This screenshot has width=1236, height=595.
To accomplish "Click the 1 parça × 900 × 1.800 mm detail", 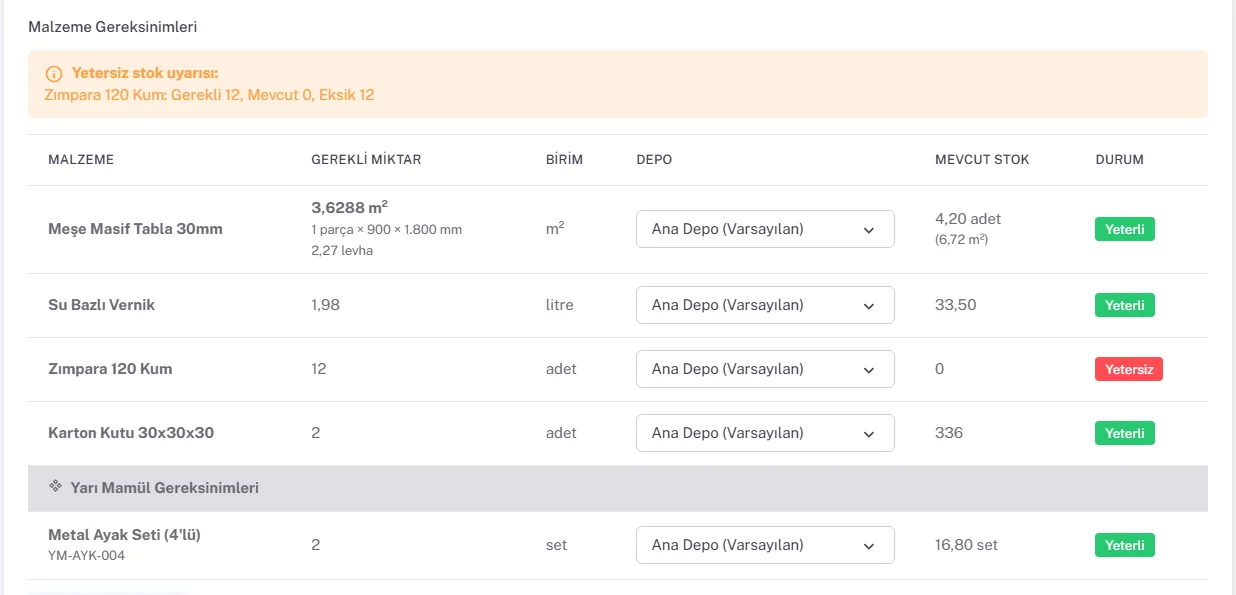I will 386,230.
